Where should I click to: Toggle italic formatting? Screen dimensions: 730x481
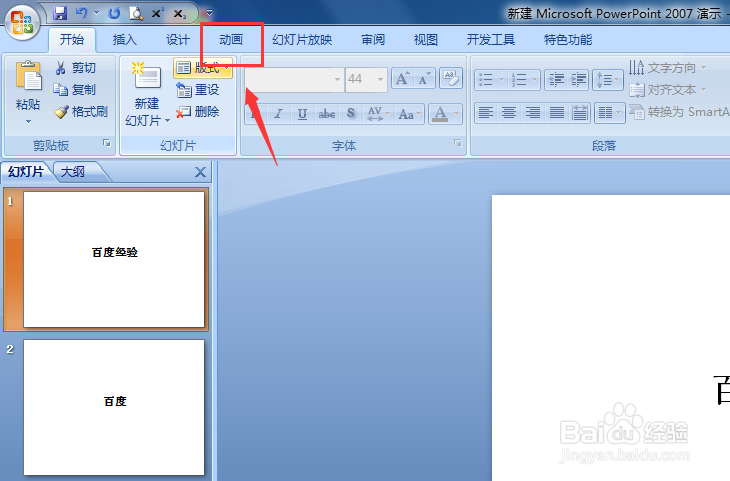coord(278,114)
